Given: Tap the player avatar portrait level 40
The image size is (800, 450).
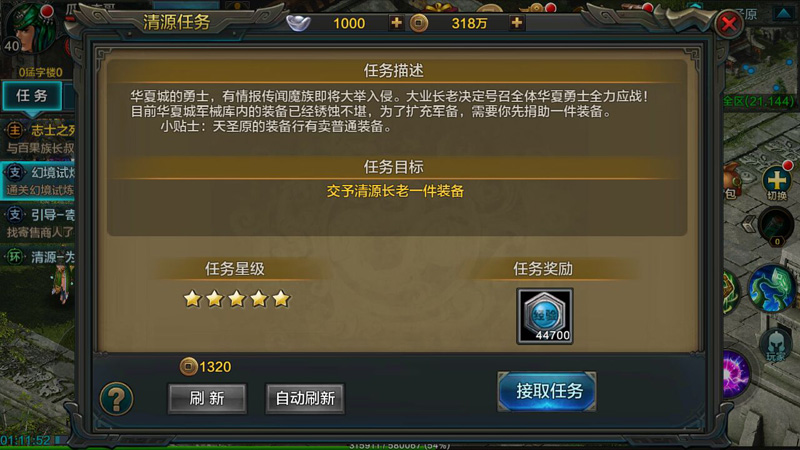Looking at the screenshot, I should coord(30,28).
